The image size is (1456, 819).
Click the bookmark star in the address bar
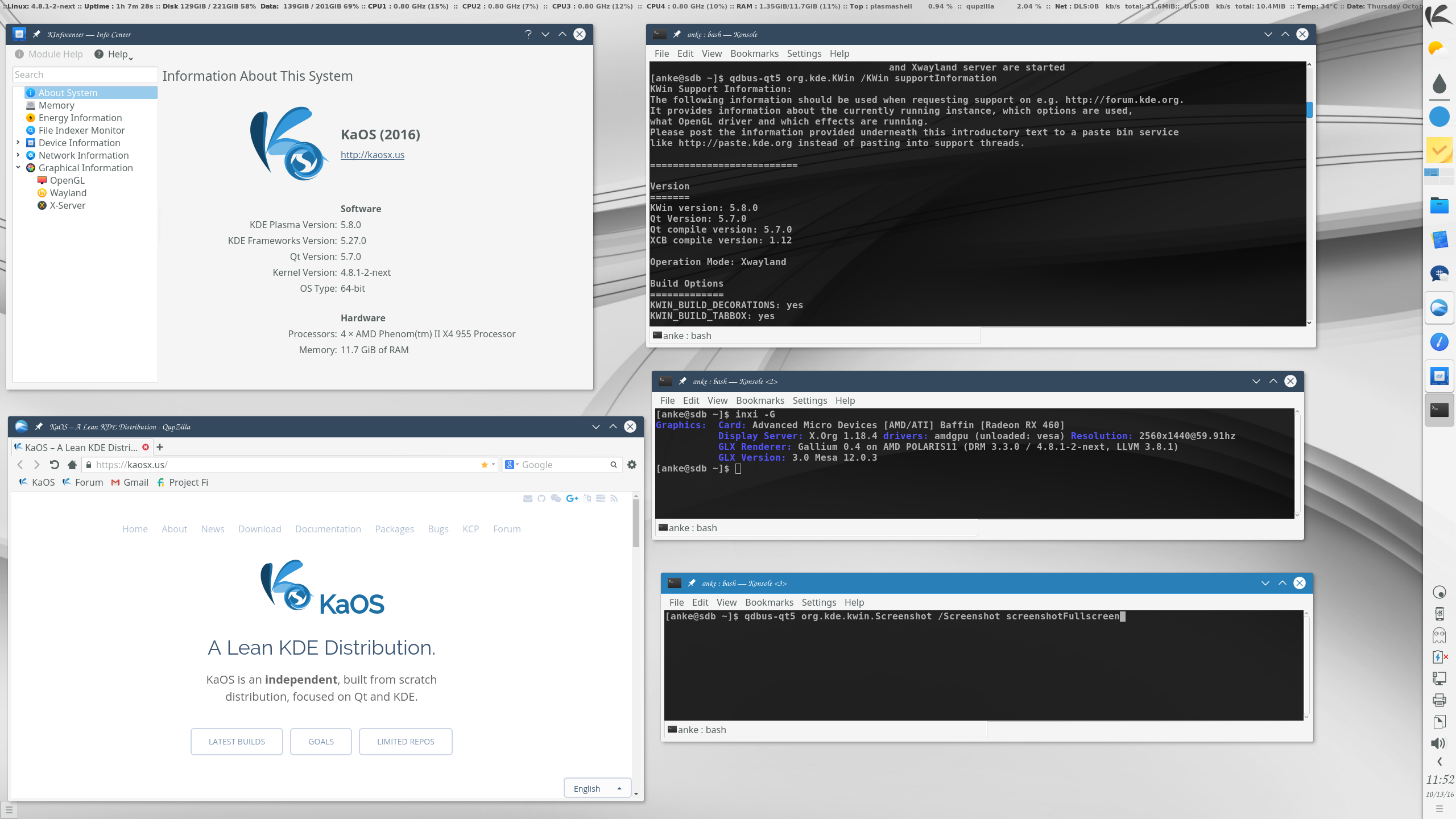point(484,465)
